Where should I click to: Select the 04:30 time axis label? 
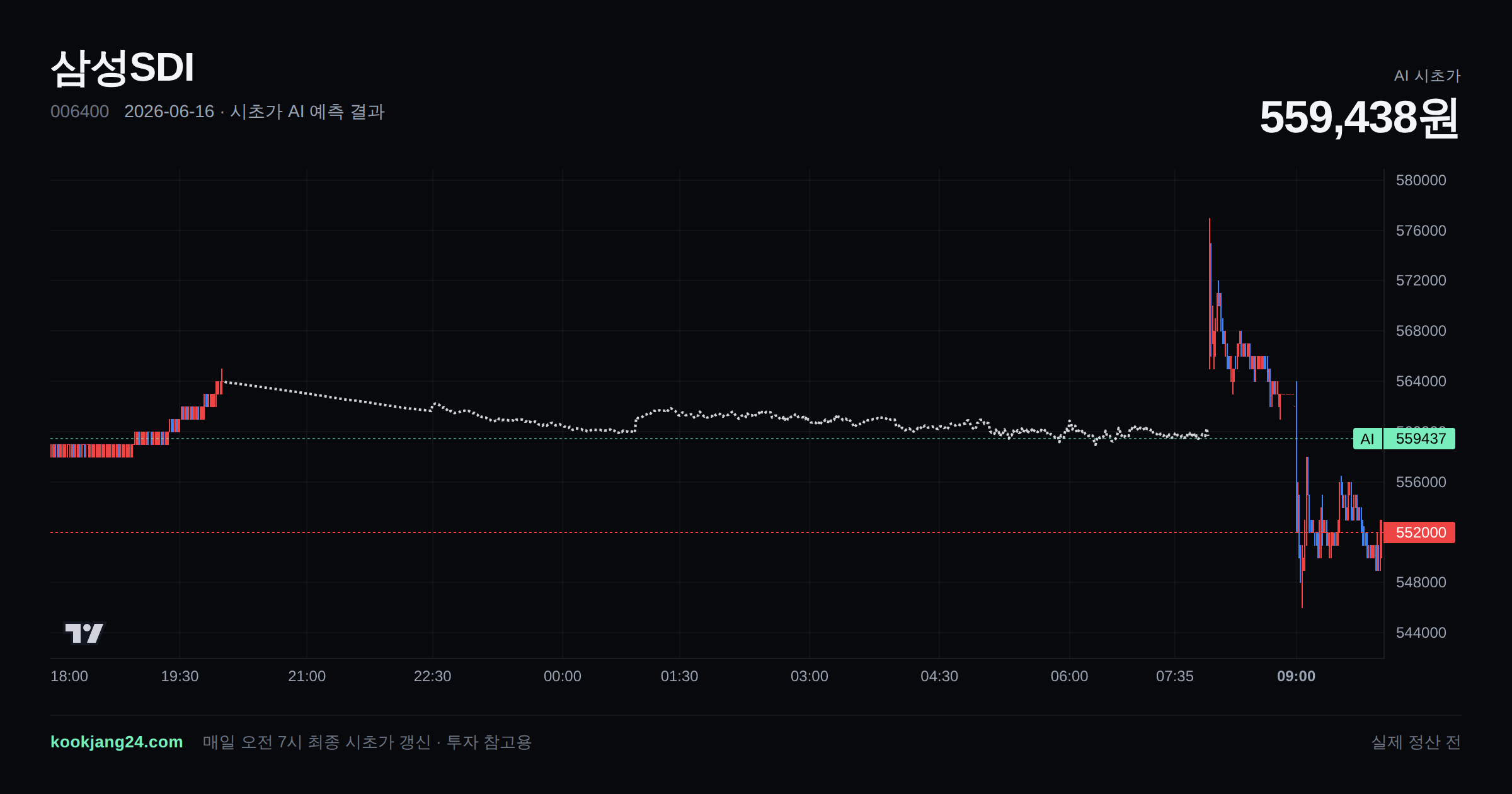939,676
